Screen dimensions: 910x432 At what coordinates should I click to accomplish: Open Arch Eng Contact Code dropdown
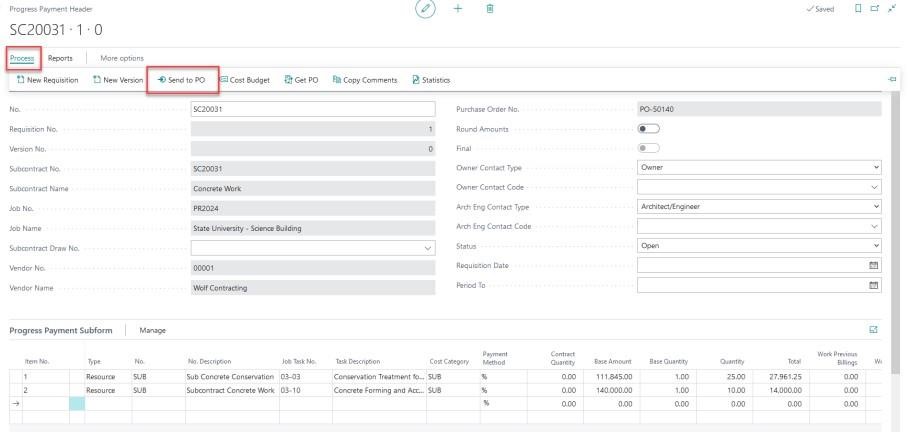(x=876, y=226)
